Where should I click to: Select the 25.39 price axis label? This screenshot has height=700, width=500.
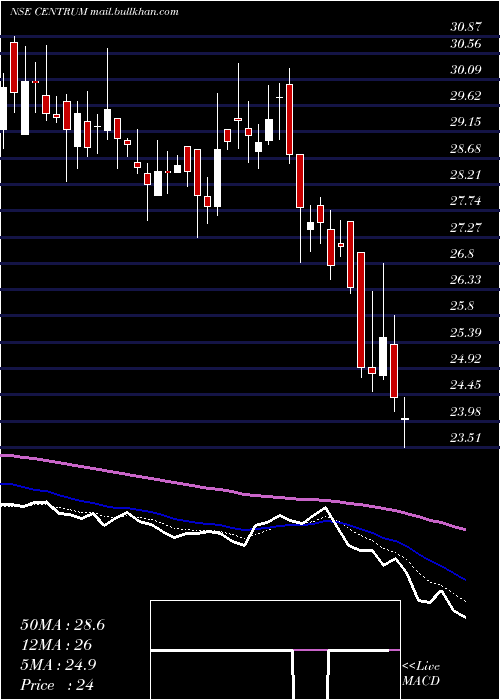tap(466, 332)
